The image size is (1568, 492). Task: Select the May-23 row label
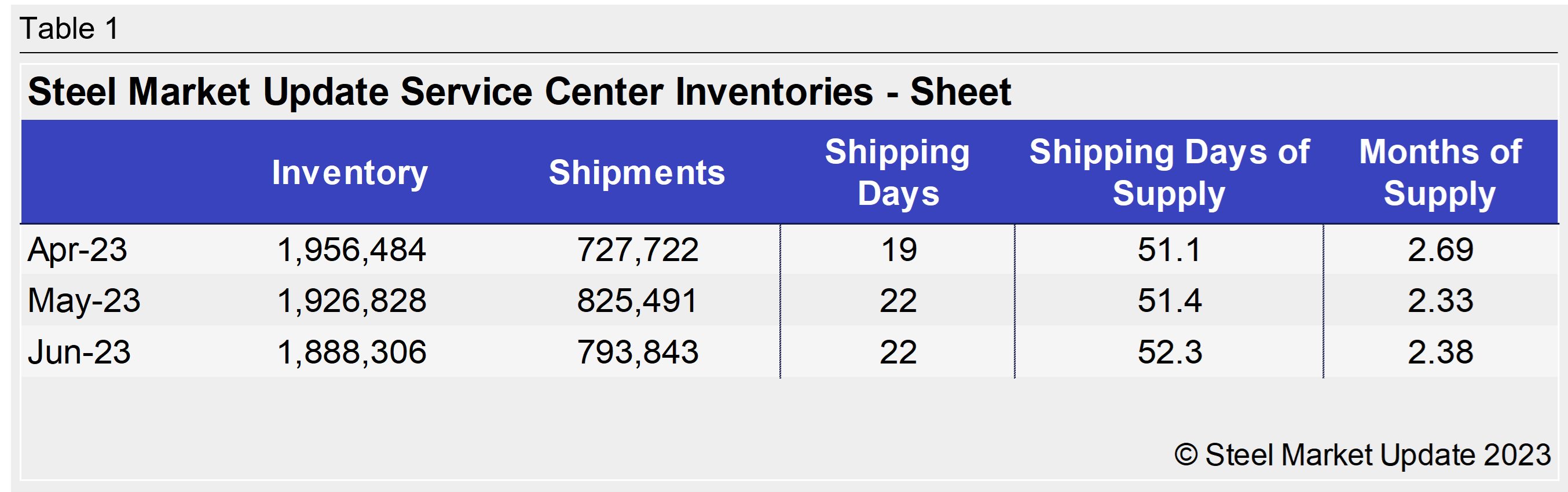[84, 300]
